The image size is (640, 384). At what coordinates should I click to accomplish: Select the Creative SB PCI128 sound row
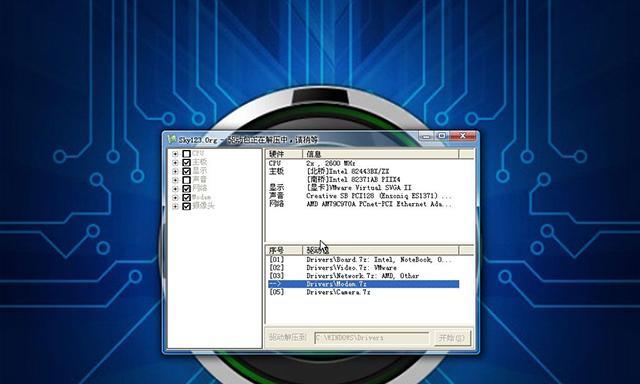tap(363, 196)
